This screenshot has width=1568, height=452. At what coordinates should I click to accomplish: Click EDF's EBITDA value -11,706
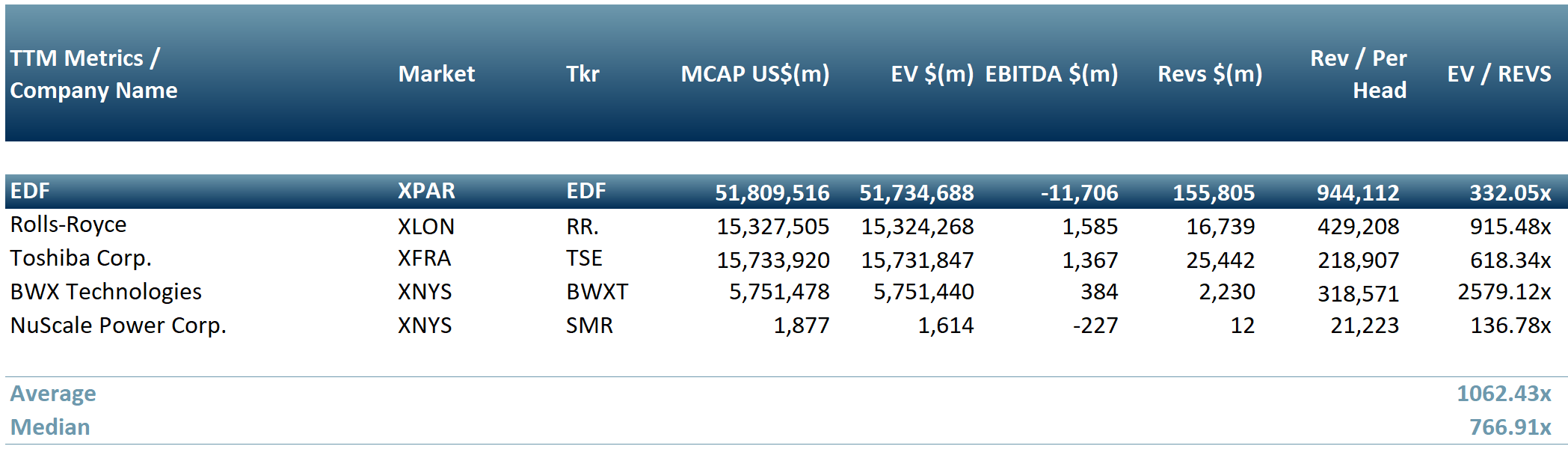tap(1079, 193)
